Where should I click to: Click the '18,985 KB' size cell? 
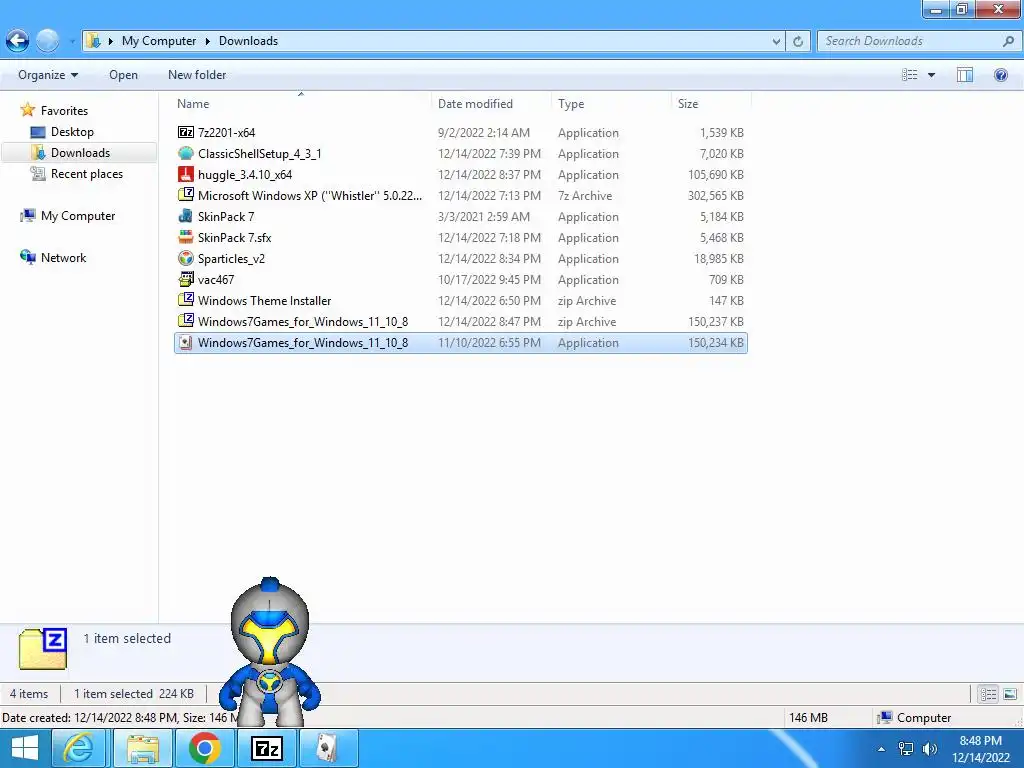tap(718, 259)
